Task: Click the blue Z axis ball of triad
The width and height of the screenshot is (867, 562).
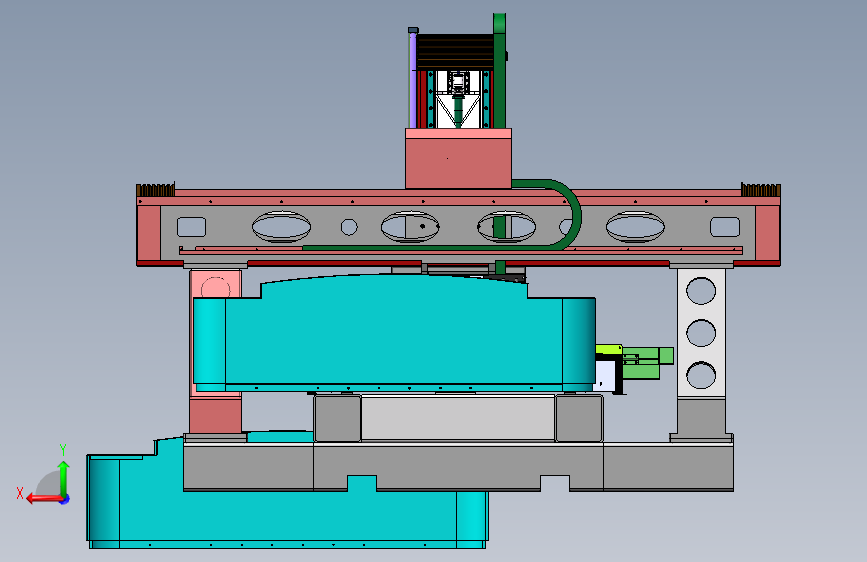Action: pos(65,499)
